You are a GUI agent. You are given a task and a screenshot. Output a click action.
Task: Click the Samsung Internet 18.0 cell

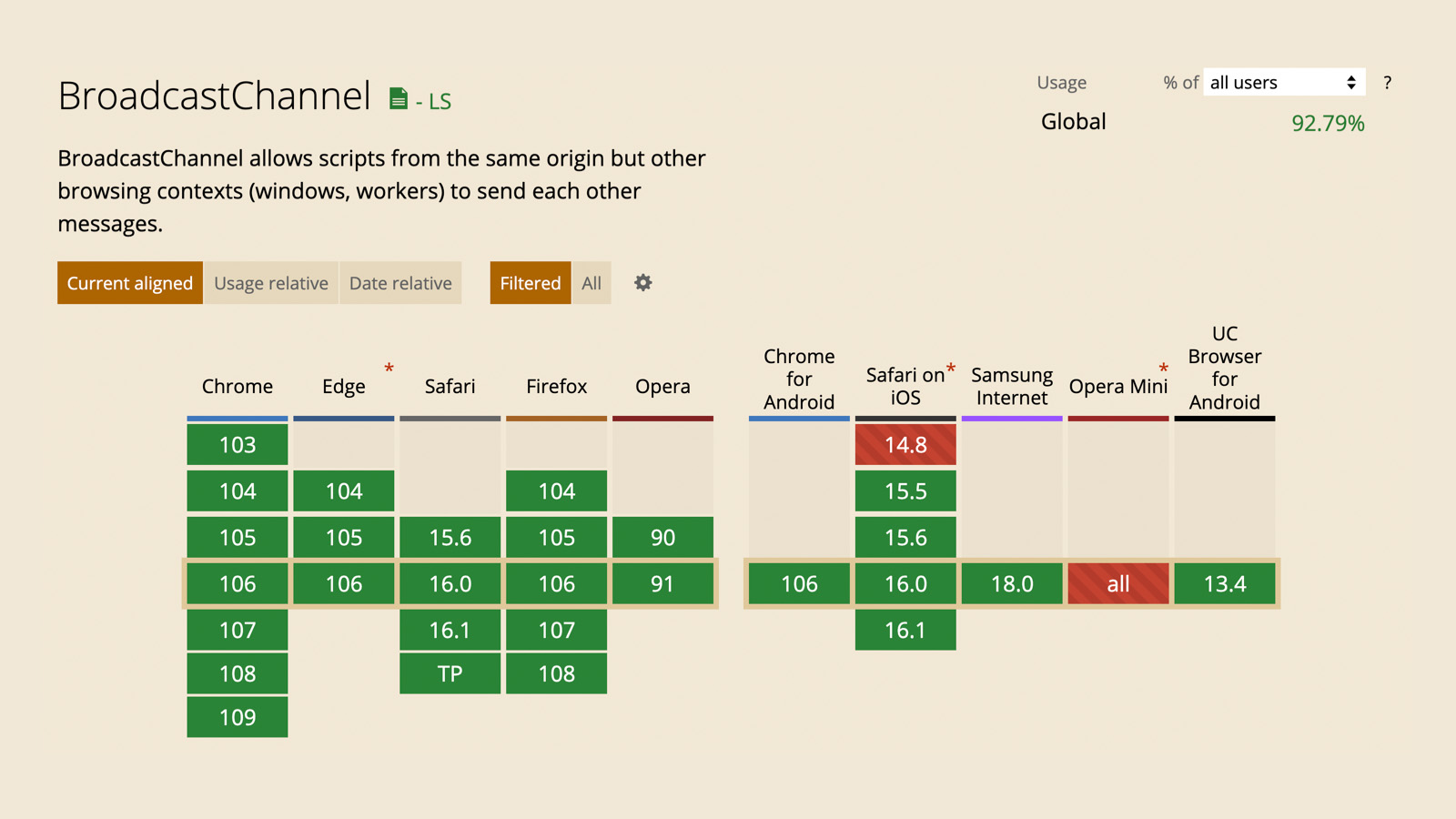pos(1012,584)
